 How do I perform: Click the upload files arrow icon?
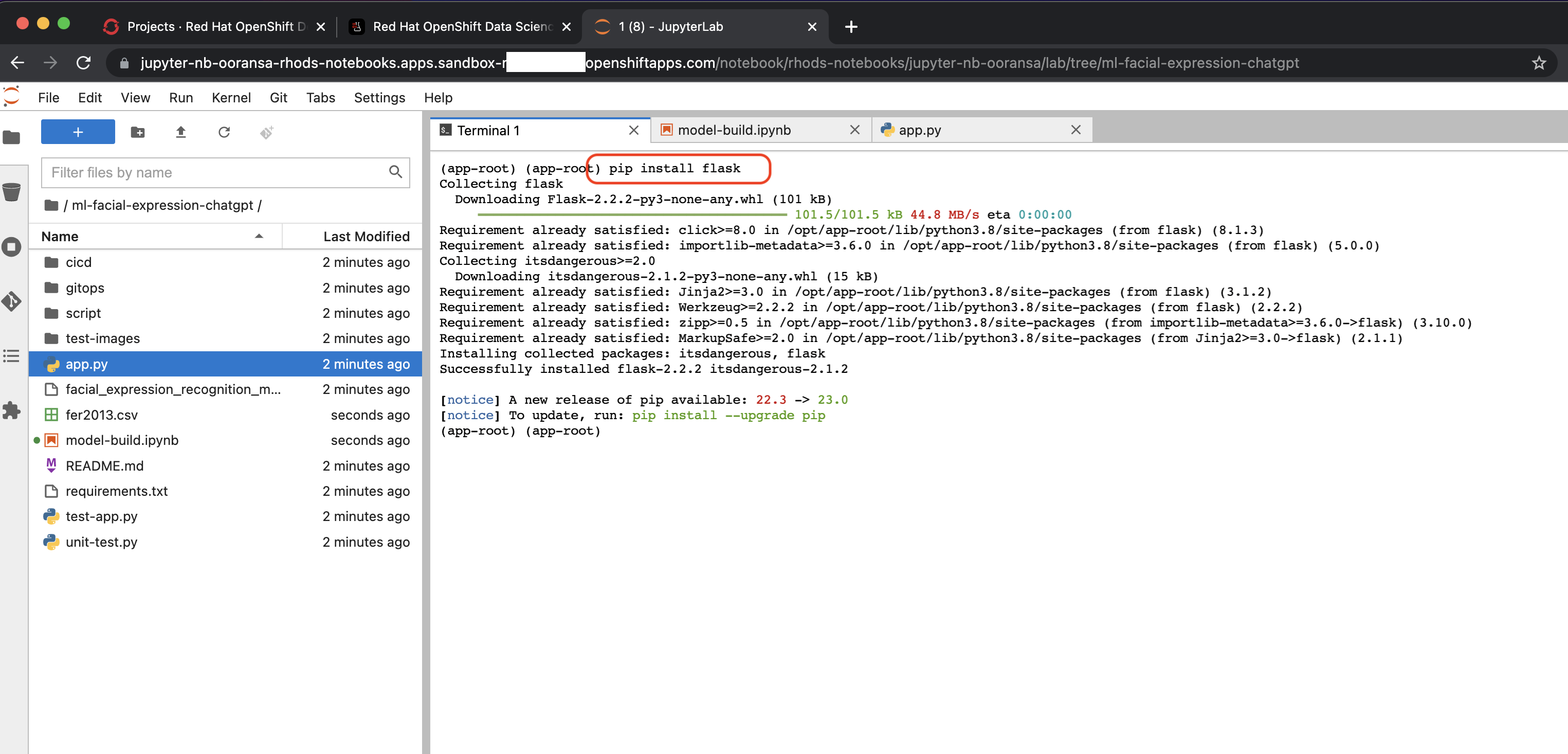[181, 132]
